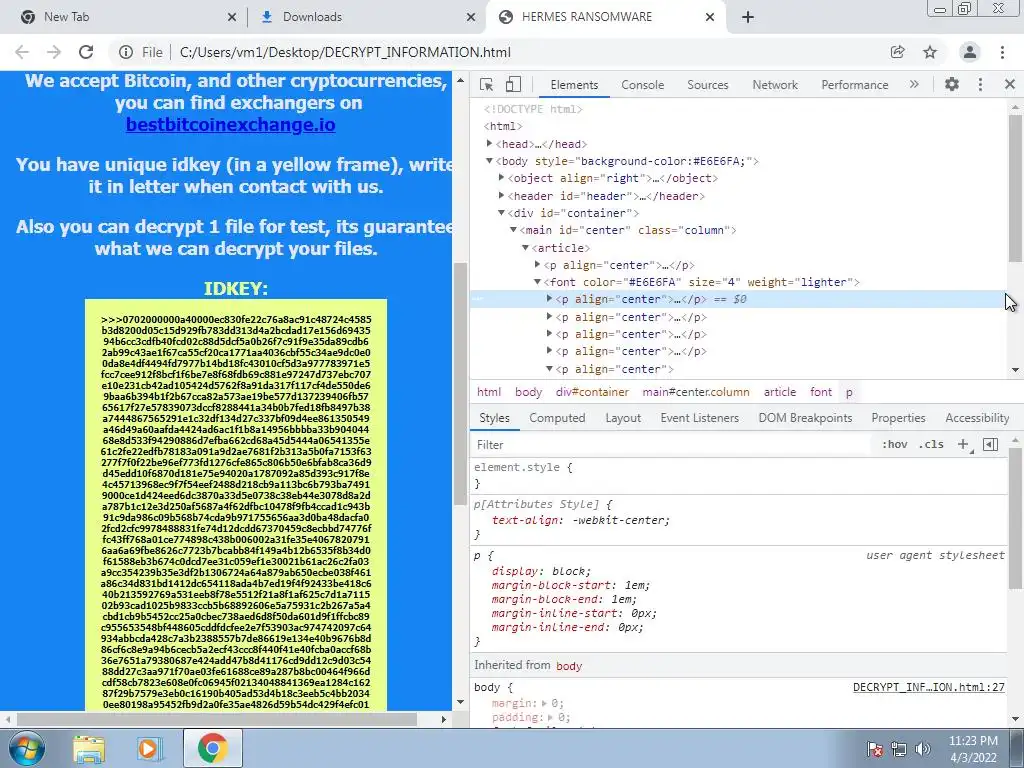
Task: Select font in the breadcrumb
Action: (x=821, y=392)
